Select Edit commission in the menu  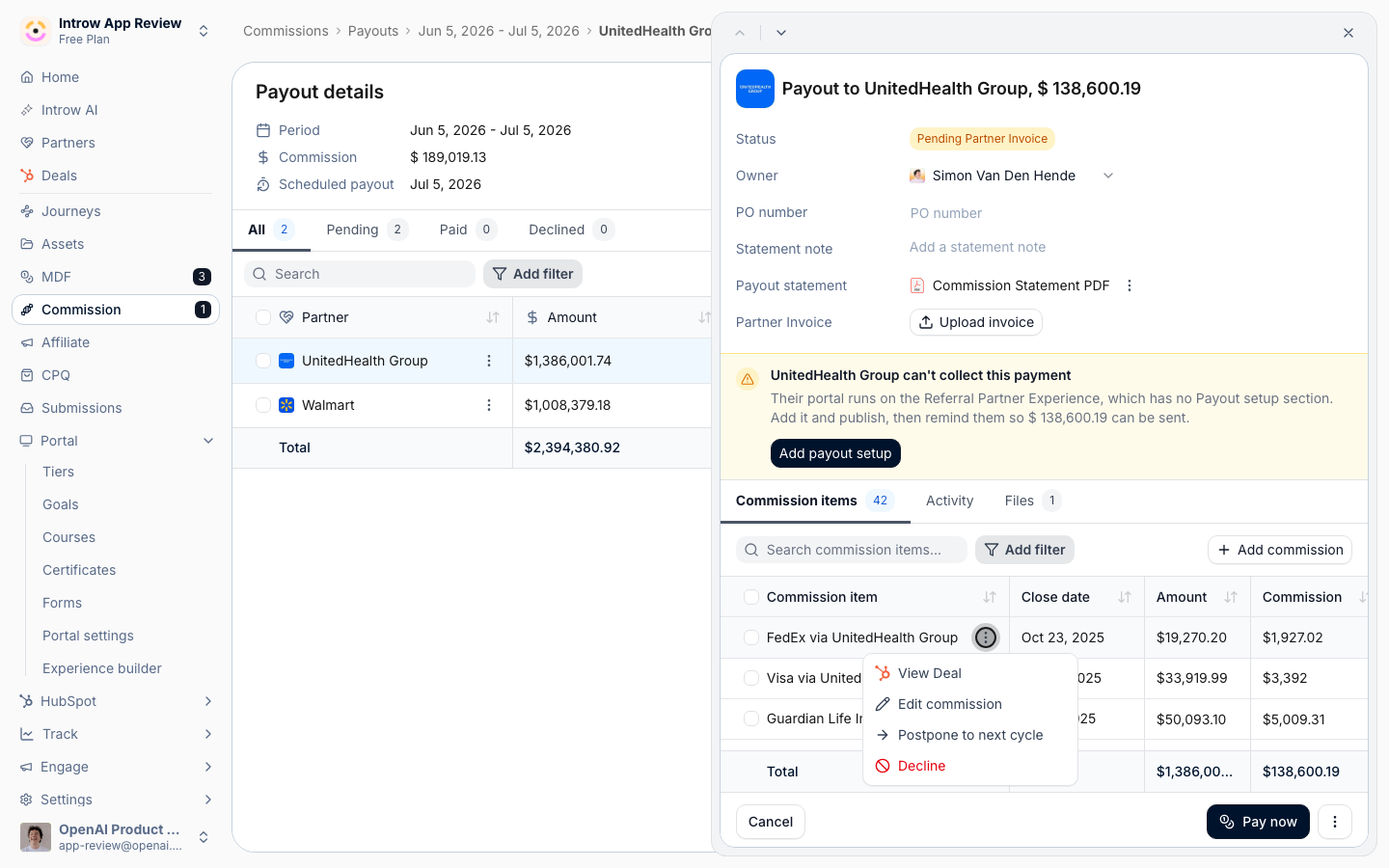pos(970,704)
